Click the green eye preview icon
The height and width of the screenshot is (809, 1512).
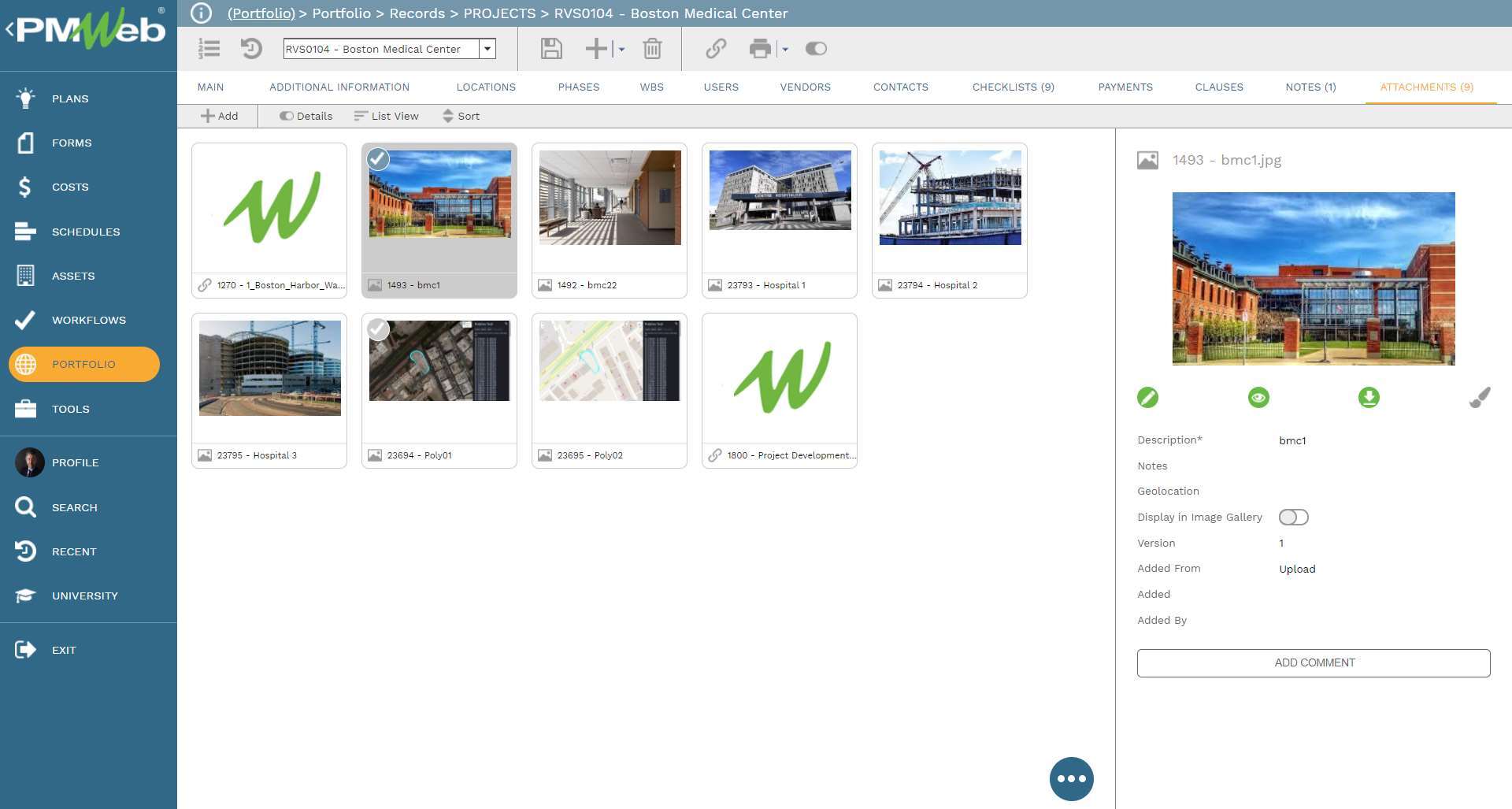click(x=1258, y=398)
